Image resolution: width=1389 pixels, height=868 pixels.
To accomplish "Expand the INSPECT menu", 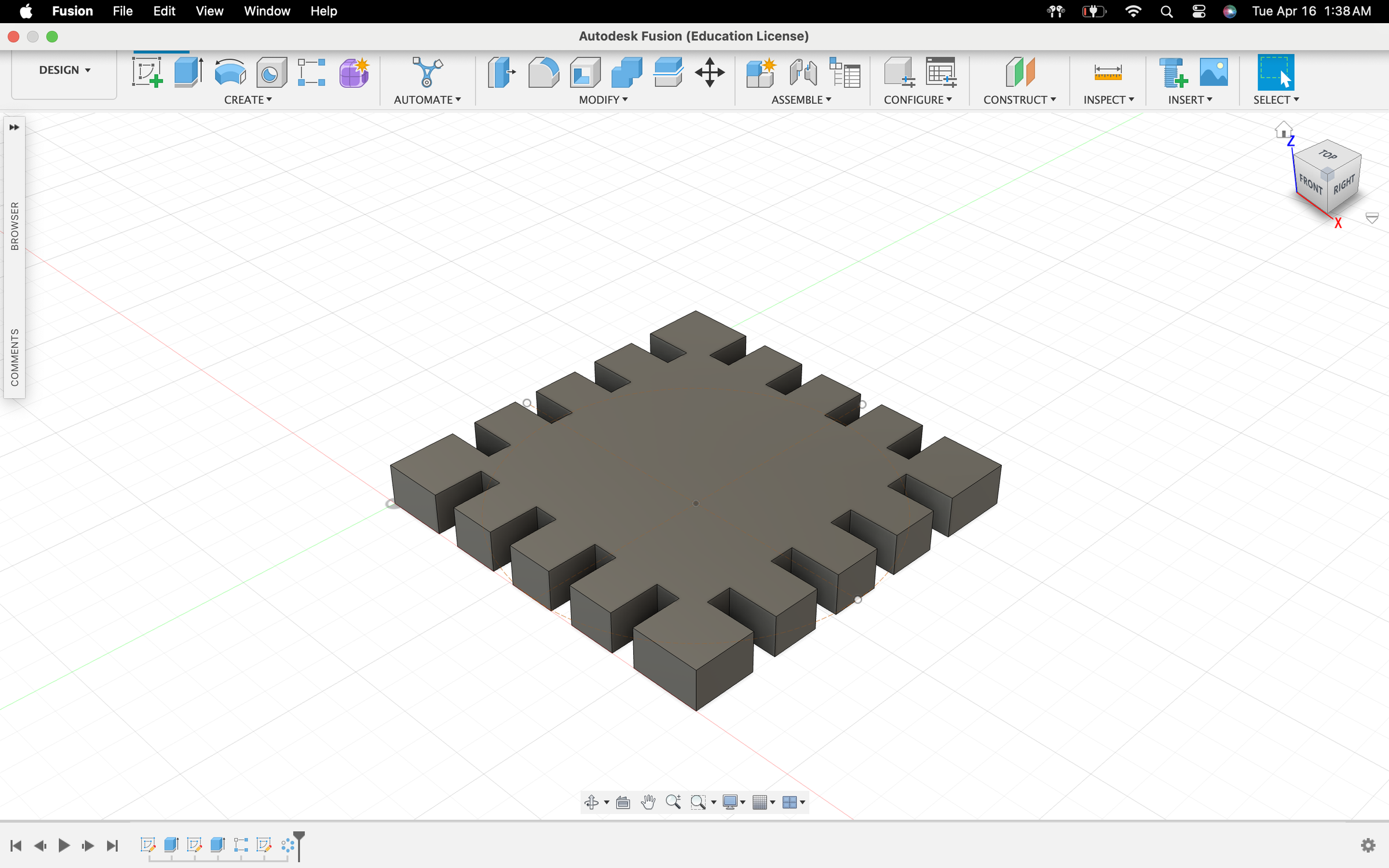I will click(x=1108, y=100).
